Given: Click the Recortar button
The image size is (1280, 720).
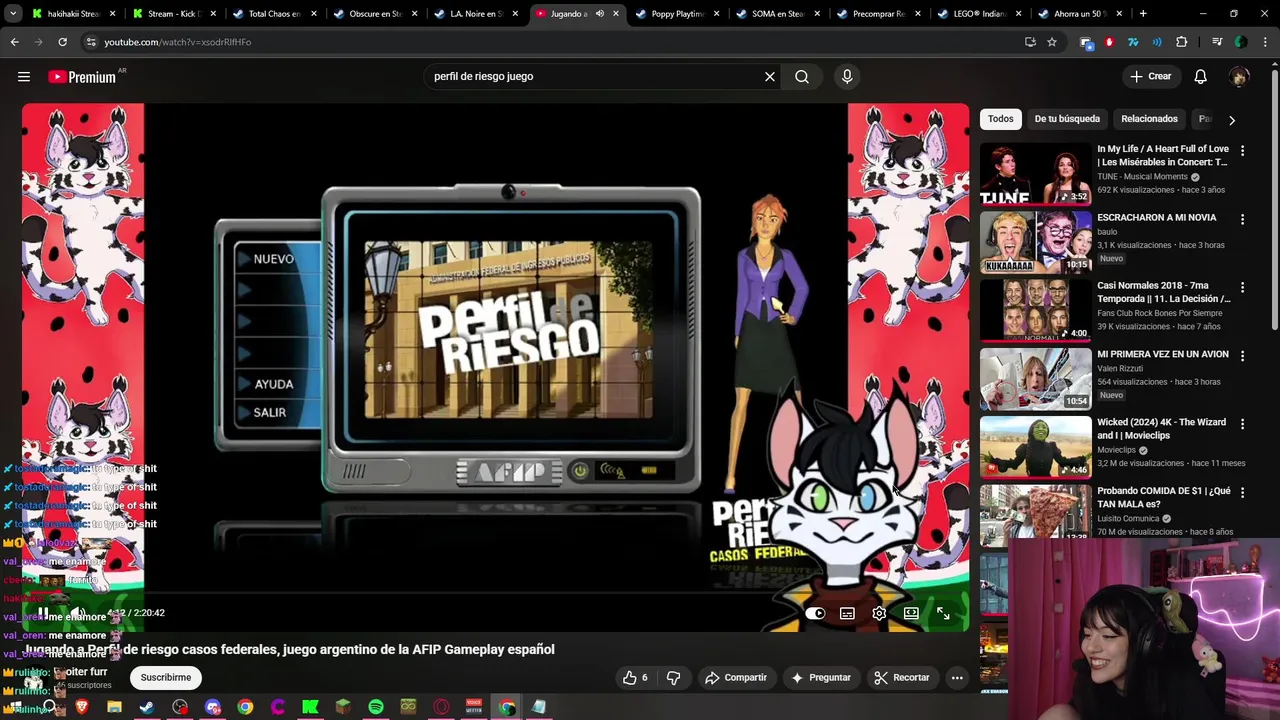Looking at the screenshot, I should coord(902,677).
